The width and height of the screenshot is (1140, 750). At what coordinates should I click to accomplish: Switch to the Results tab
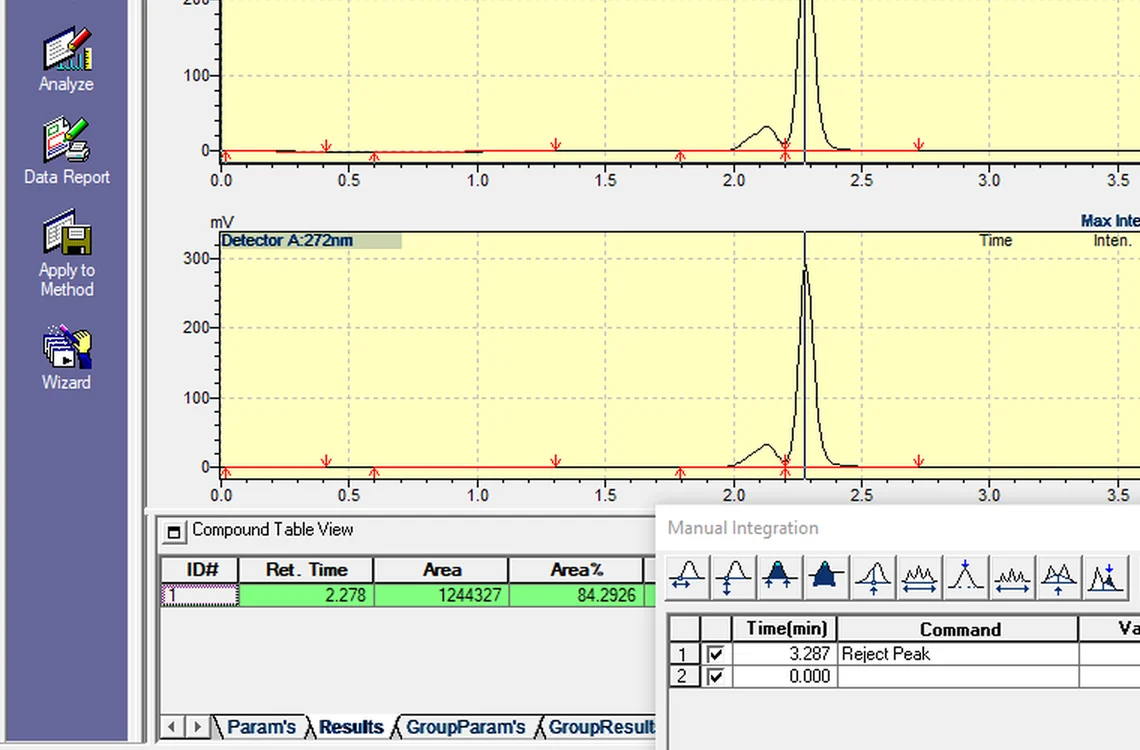350,727
